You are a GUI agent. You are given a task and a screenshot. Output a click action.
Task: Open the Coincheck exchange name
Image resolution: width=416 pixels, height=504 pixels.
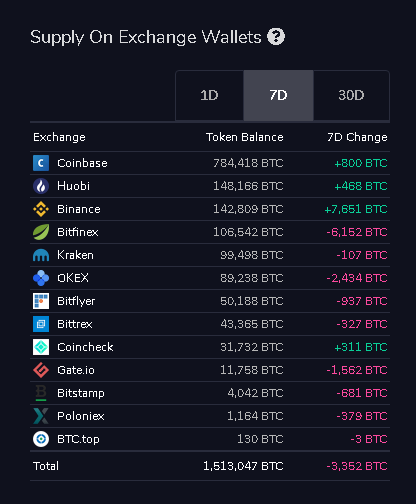tap(85, 347)
